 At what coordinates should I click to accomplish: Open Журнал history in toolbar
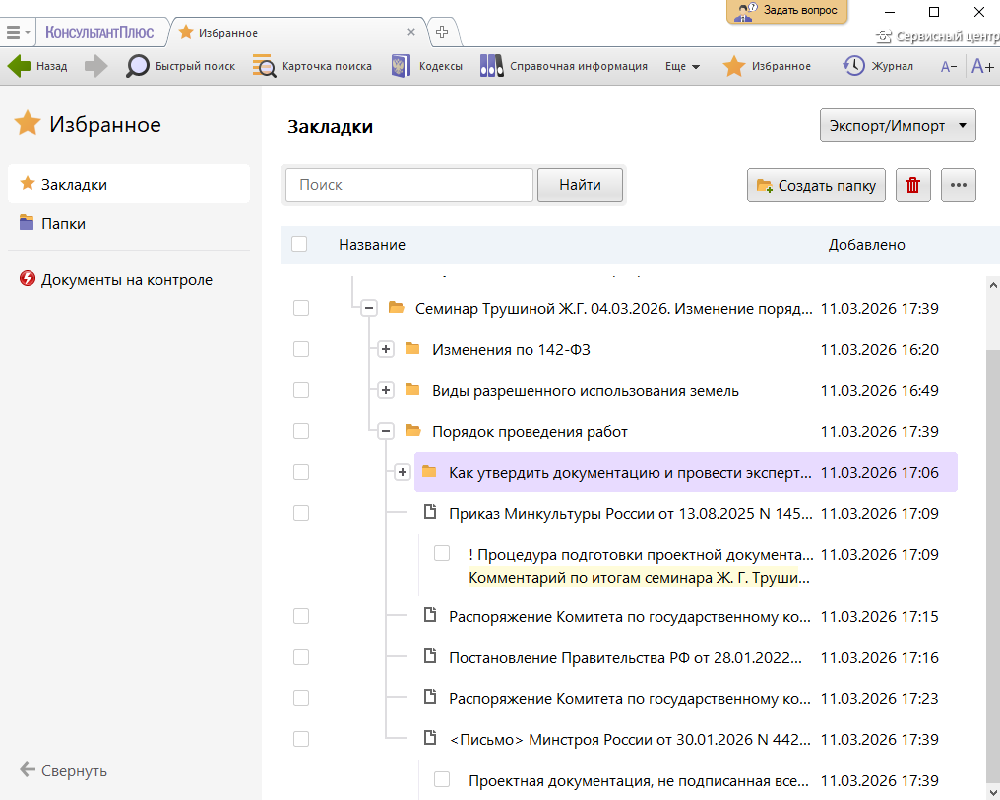(878, 66)
